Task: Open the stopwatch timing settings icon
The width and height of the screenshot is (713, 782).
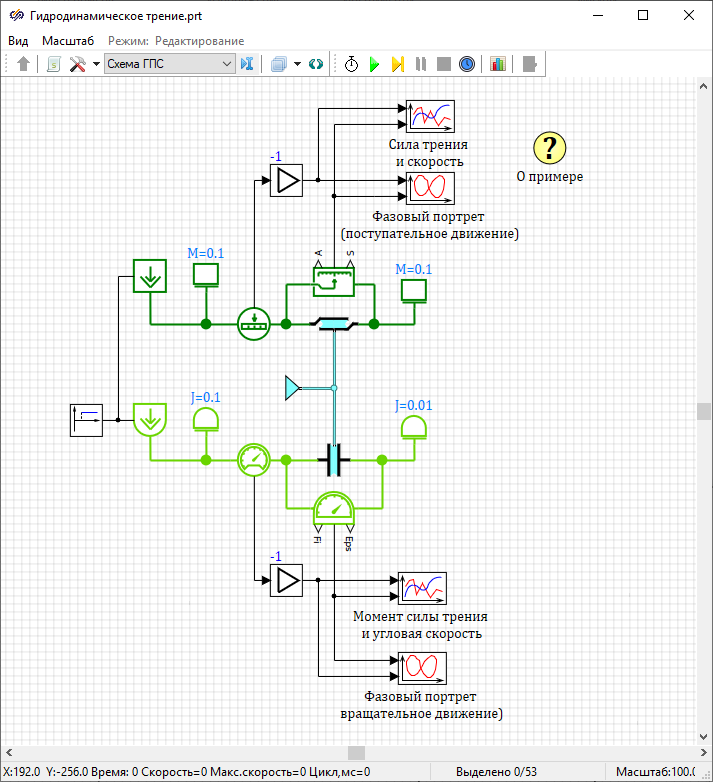Action: 352,64
